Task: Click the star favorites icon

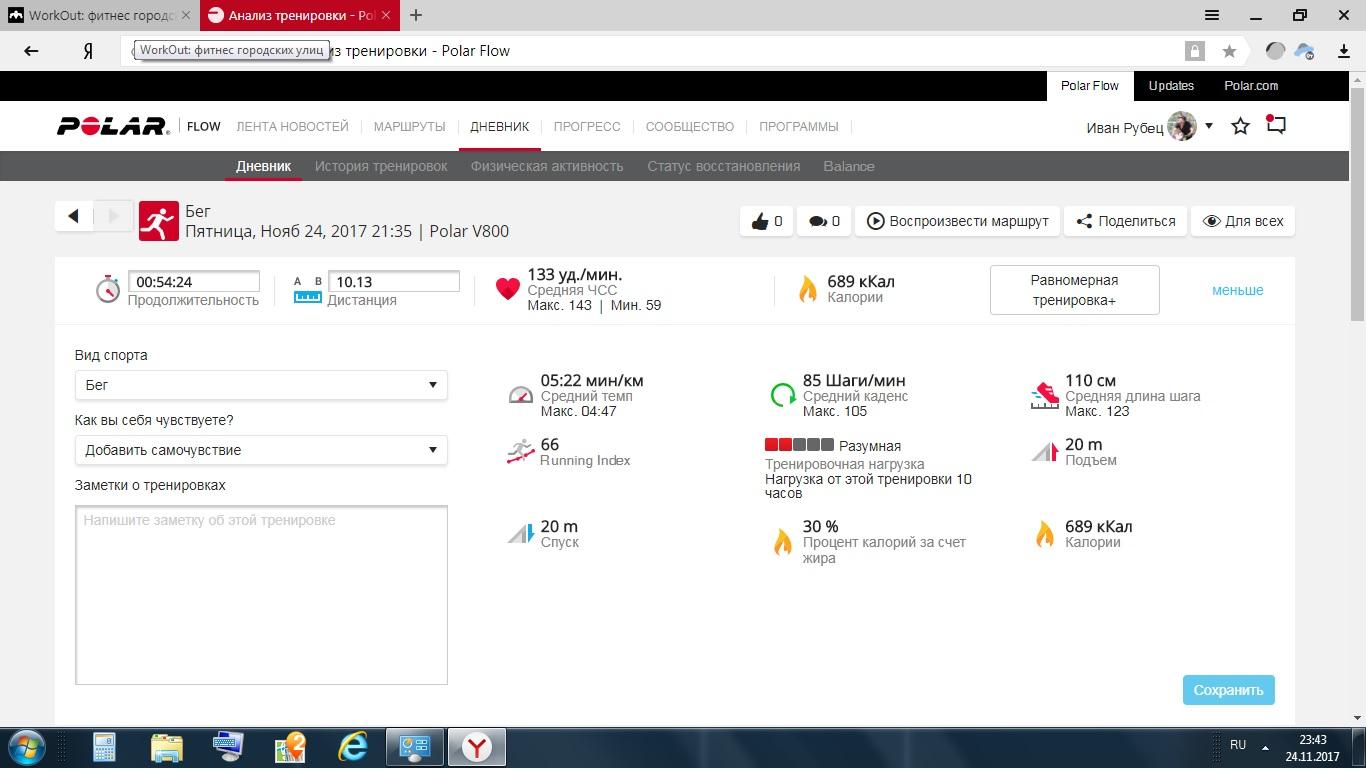Action: [x=1240, y=126]
